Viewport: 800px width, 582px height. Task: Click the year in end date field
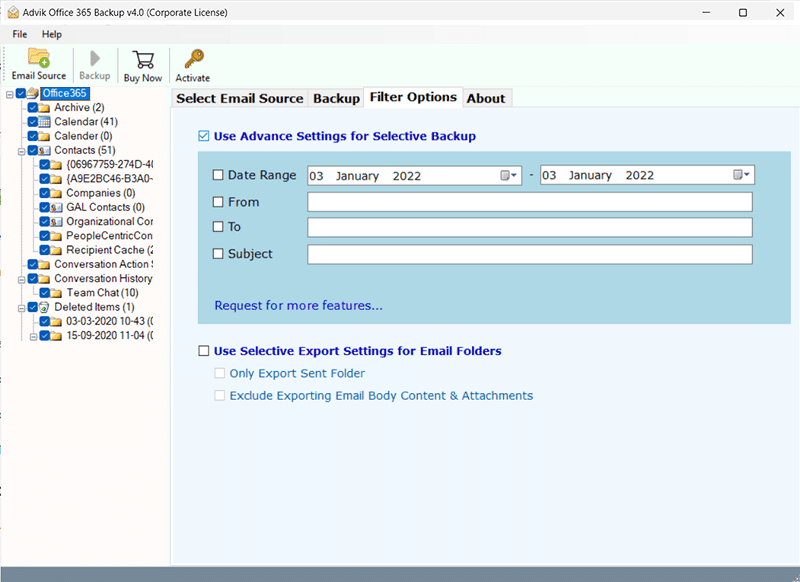click(640, 175)
